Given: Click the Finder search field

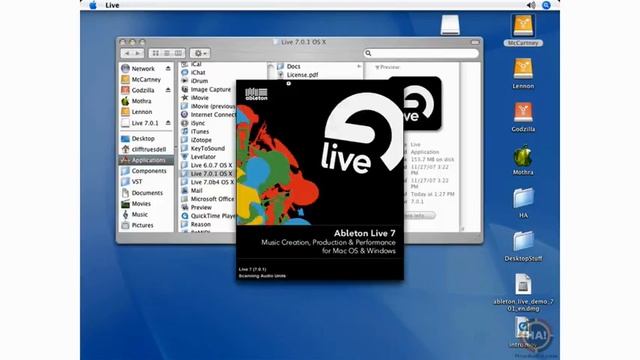Looking at the screenshot, I should (421, 53).
